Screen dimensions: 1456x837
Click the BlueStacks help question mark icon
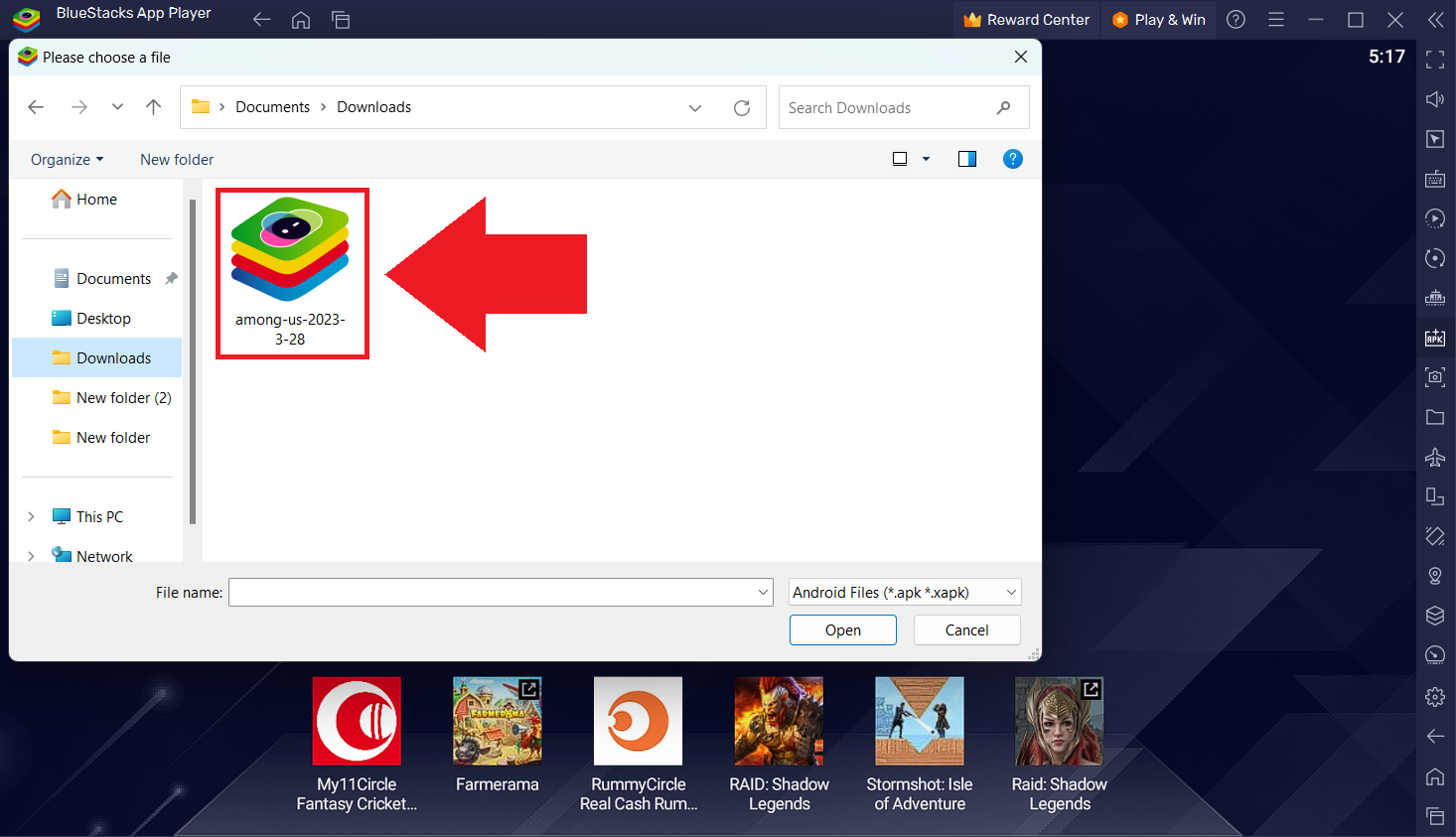coord(1237,20)
